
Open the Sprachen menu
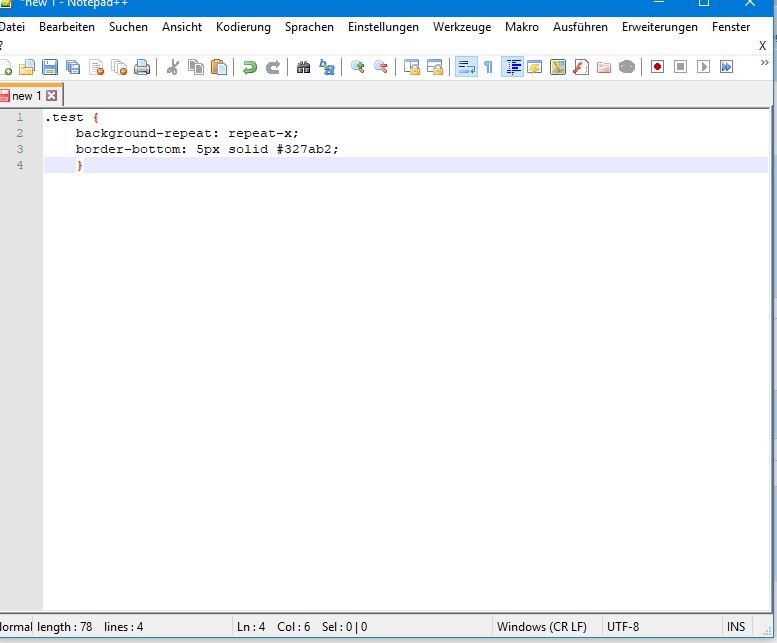click(x=309, y=27)
